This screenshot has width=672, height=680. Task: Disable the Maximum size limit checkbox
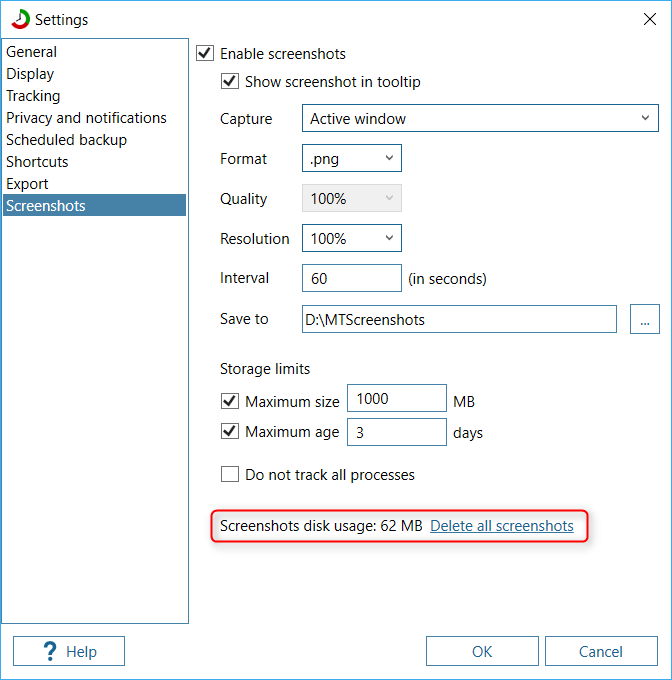229,401
